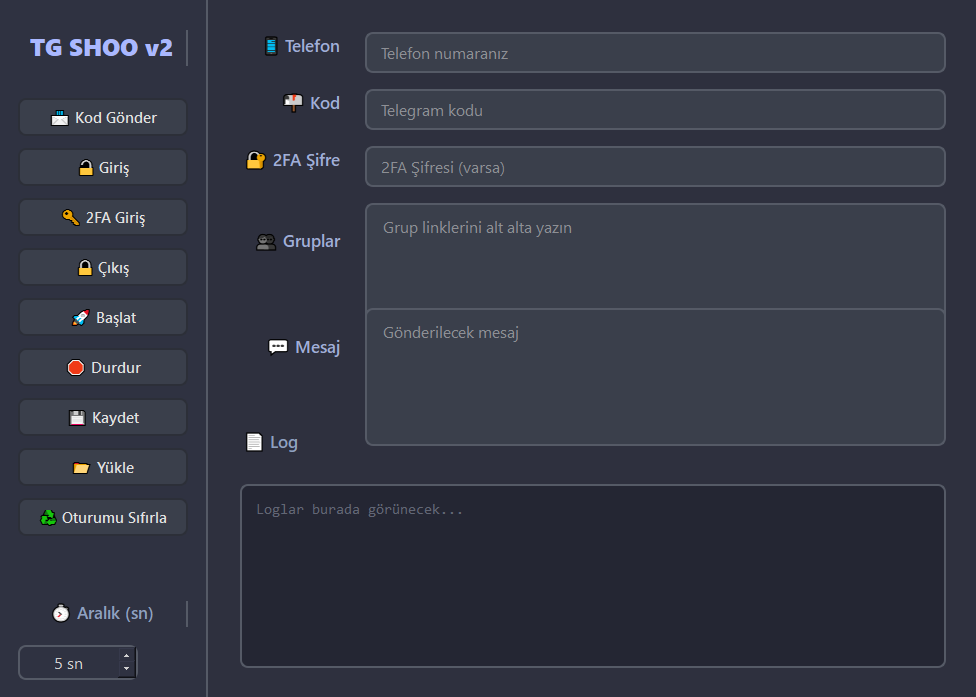This screenshot has width=976, height=697.
Task: Start sending with Başlat button
Action: click(x=103, y=317)
